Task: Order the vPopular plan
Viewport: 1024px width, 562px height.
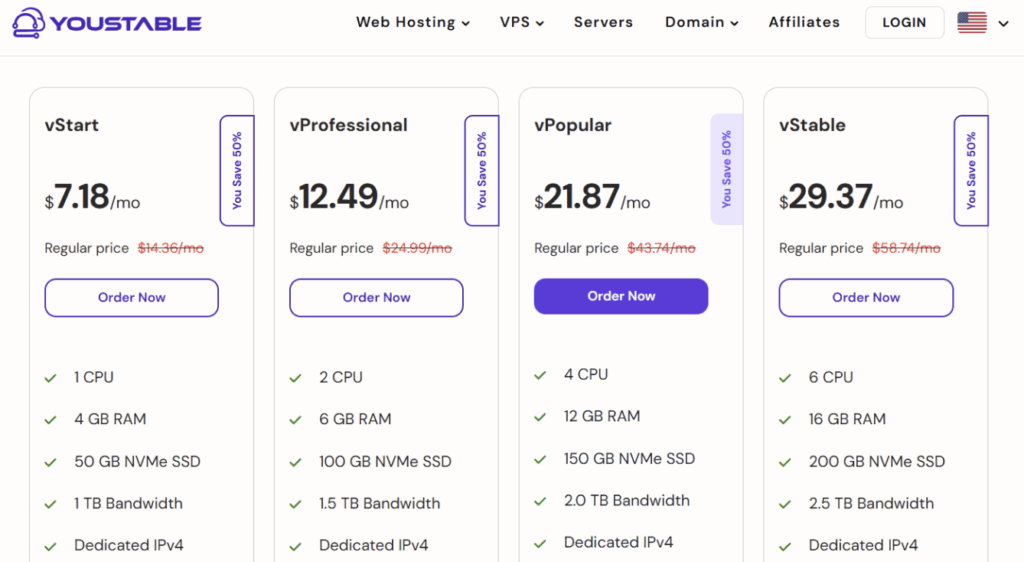Action: [621, 296]
